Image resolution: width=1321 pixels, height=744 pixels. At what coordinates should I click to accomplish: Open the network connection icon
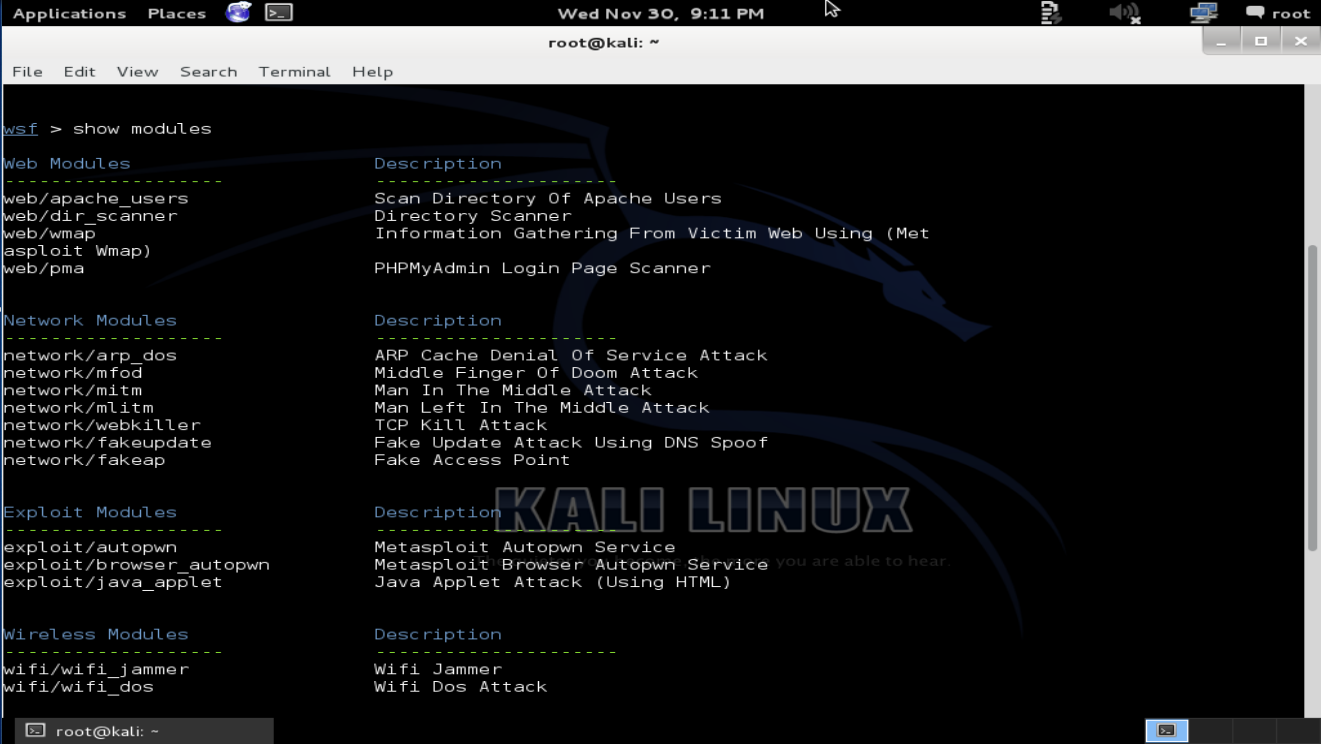point(1204,13)
